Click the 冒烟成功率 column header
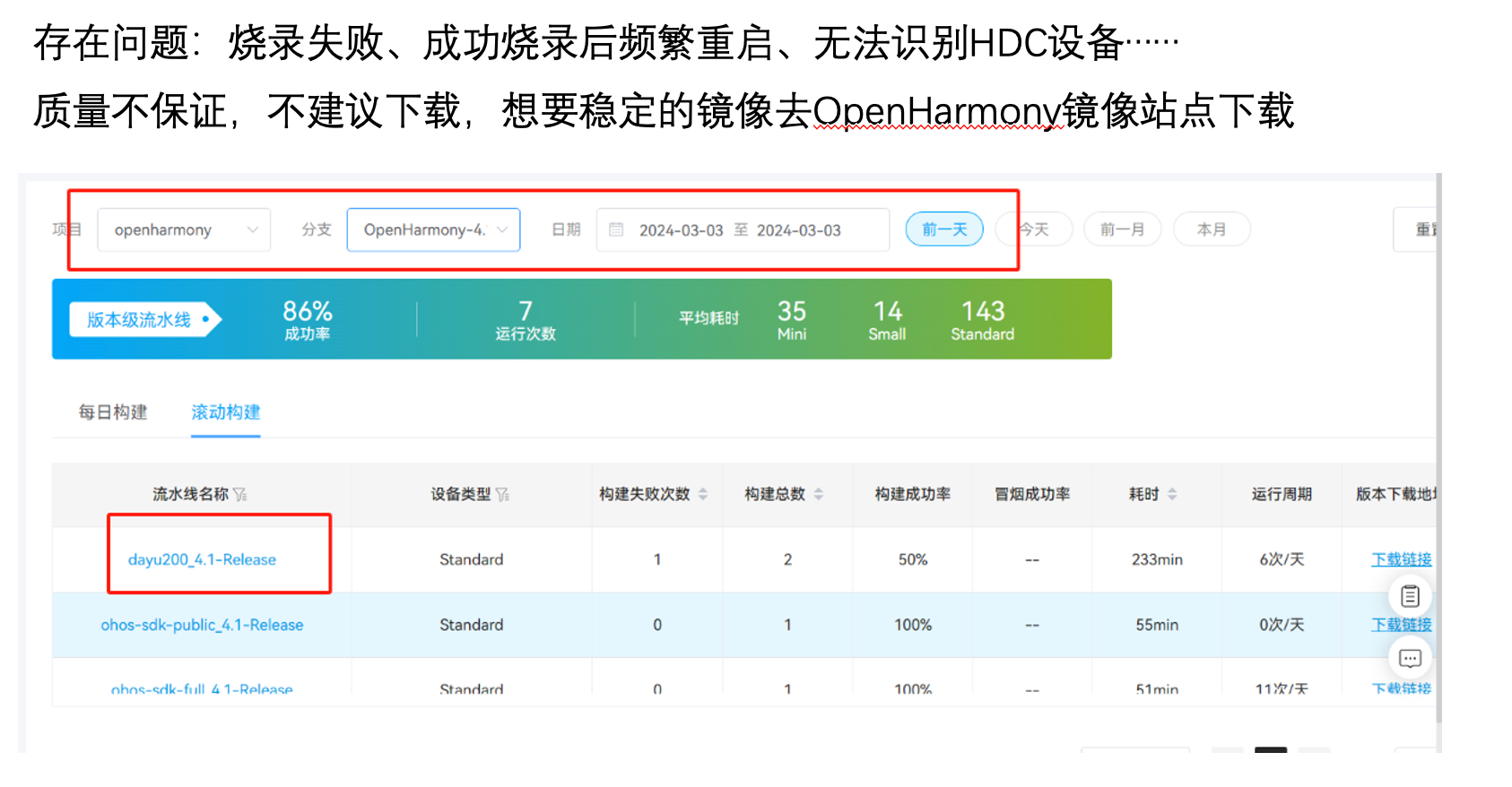 (x=1032, y=494)
